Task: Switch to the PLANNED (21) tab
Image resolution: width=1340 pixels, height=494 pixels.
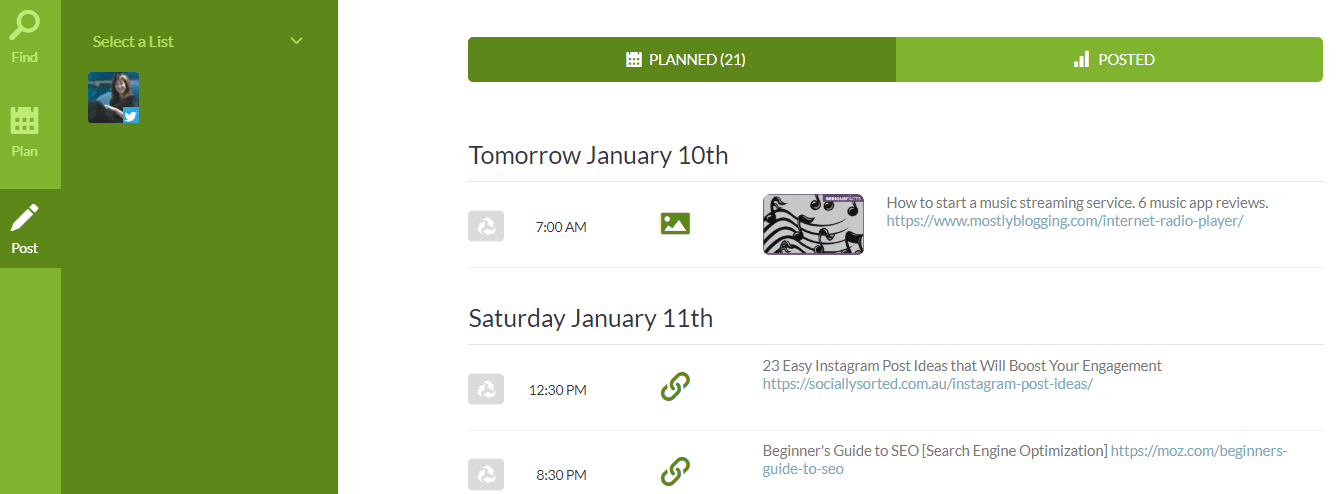Action: click(x=682, y=59)
